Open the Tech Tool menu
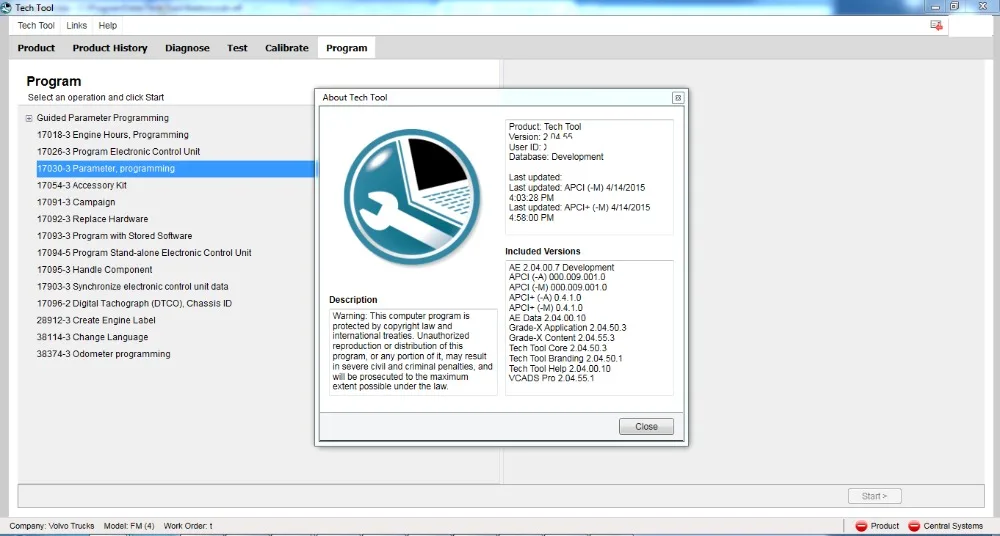This screenshot has width=1000, height=536. (x=36, y=26)
